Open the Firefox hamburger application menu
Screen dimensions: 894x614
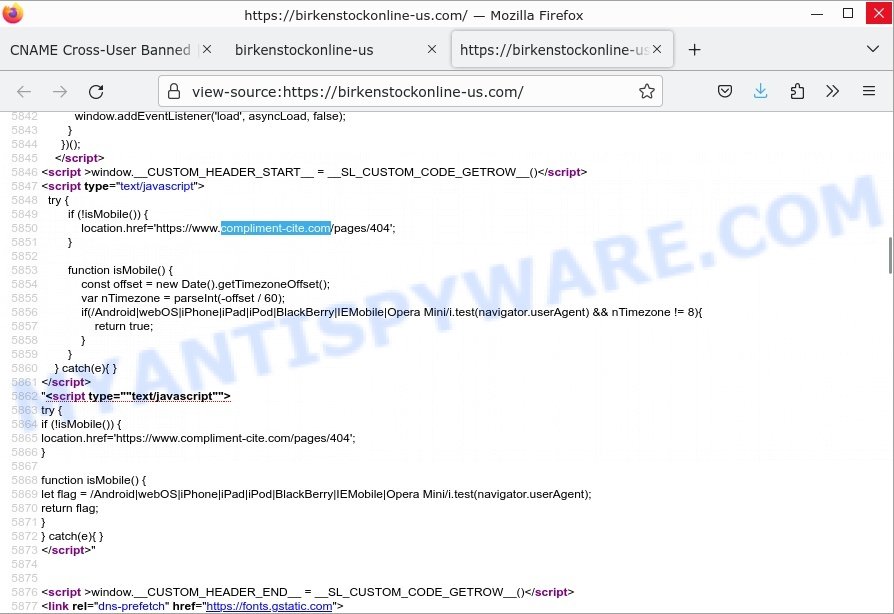pos(869,91)
